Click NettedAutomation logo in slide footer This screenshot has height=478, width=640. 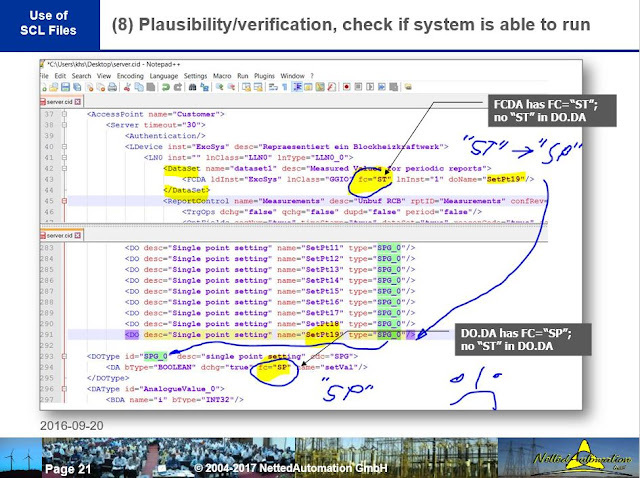coord(582,457)
